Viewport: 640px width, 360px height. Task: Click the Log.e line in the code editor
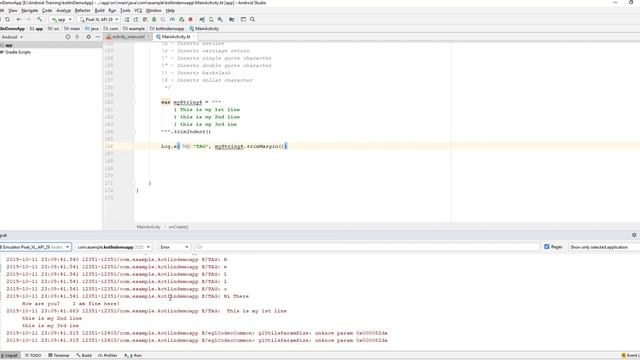(224, 146)
